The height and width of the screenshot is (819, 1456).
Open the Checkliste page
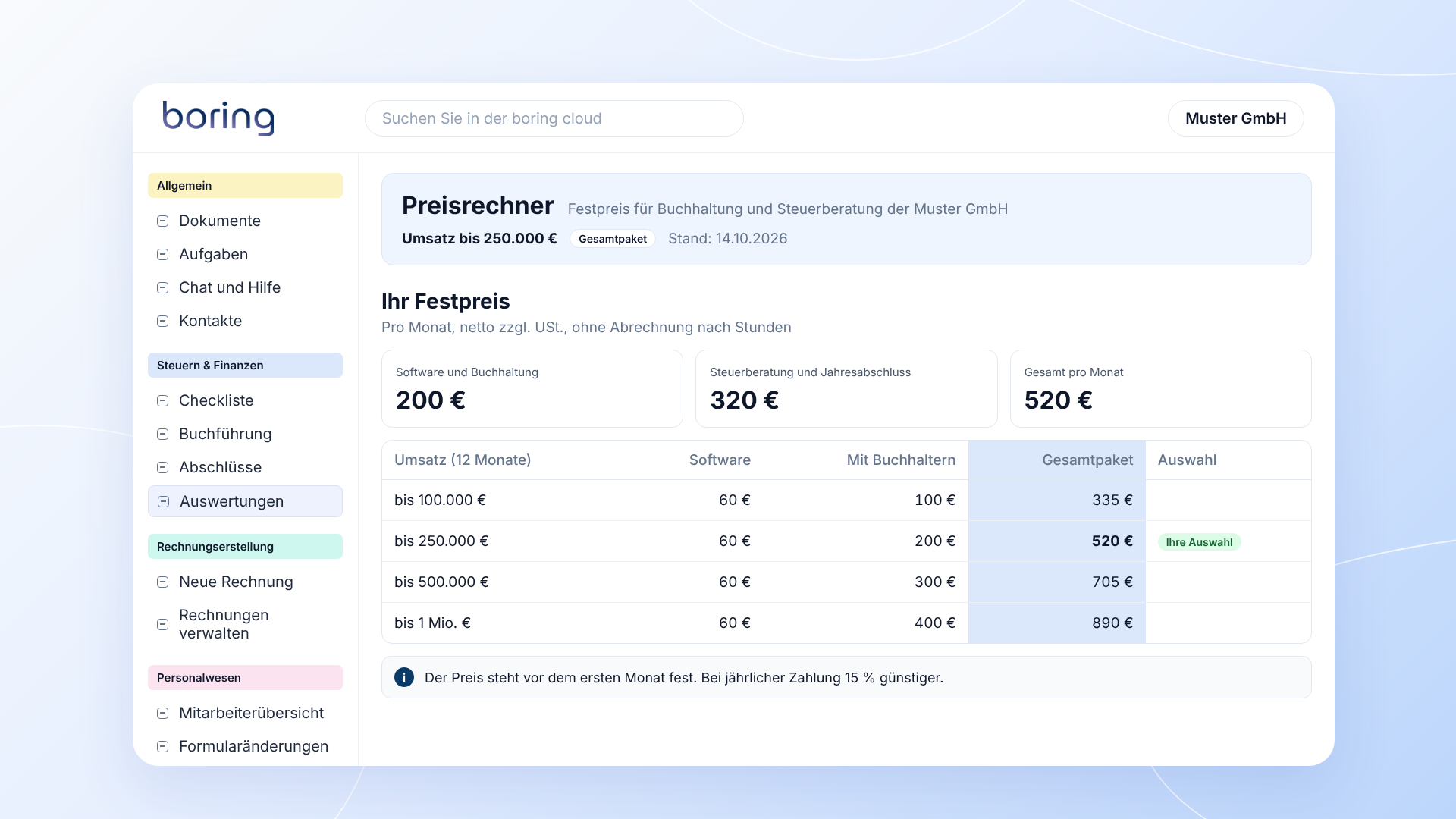click(245, 400)
